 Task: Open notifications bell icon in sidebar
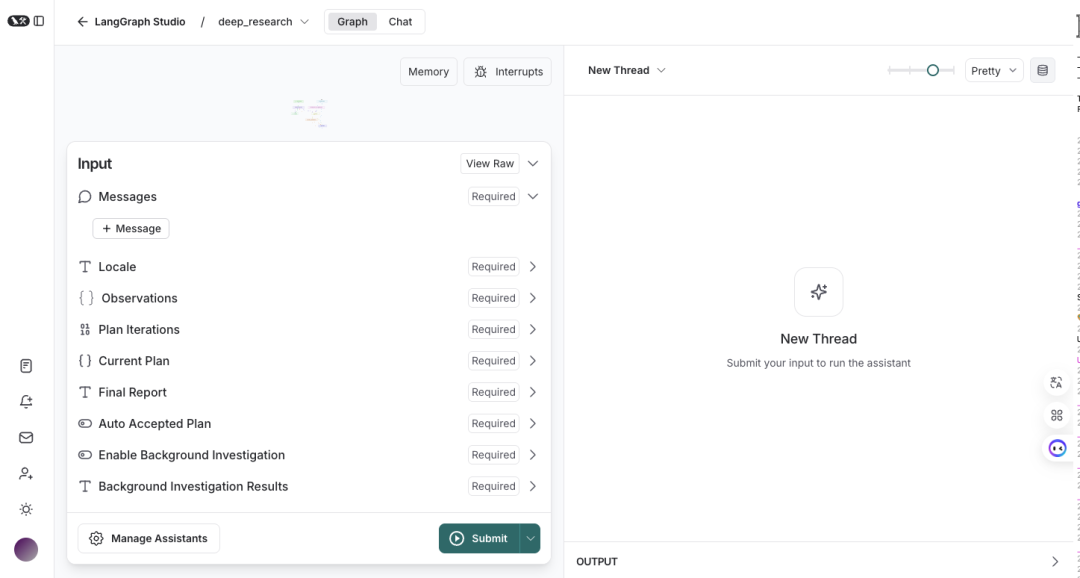(x=26, y=402)
